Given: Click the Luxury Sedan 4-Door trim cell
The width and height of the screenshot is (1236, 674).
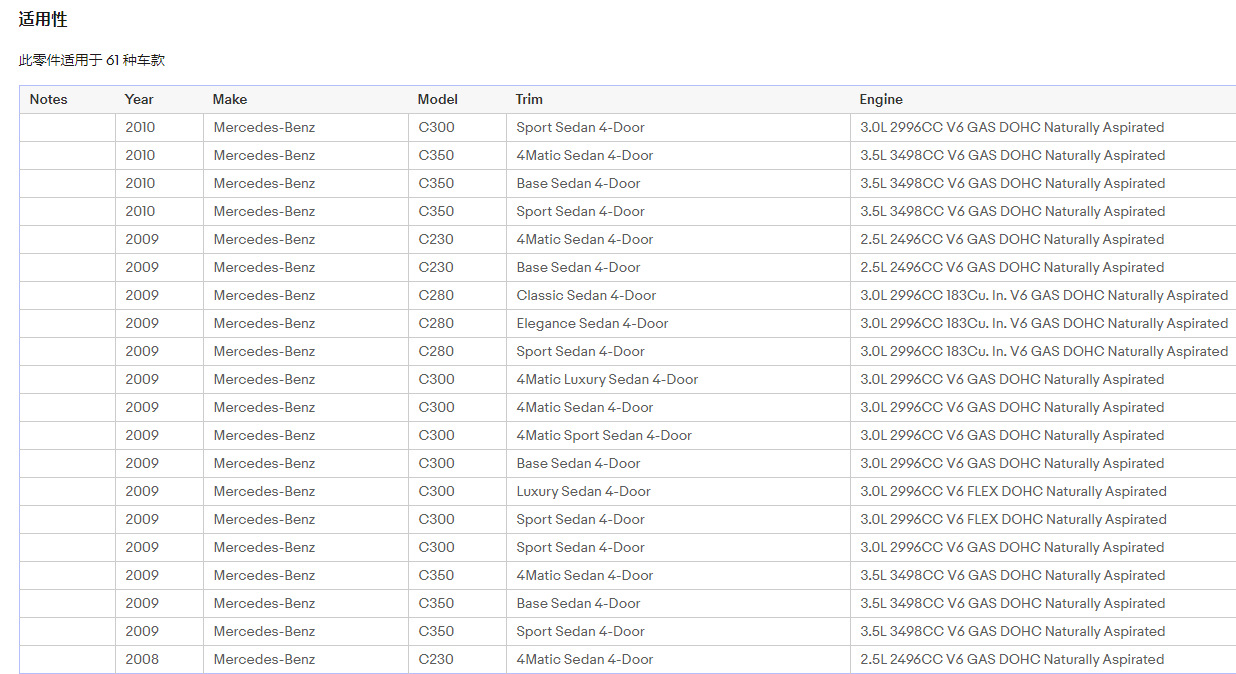Looking at the screenshot, I should (678, 492).
